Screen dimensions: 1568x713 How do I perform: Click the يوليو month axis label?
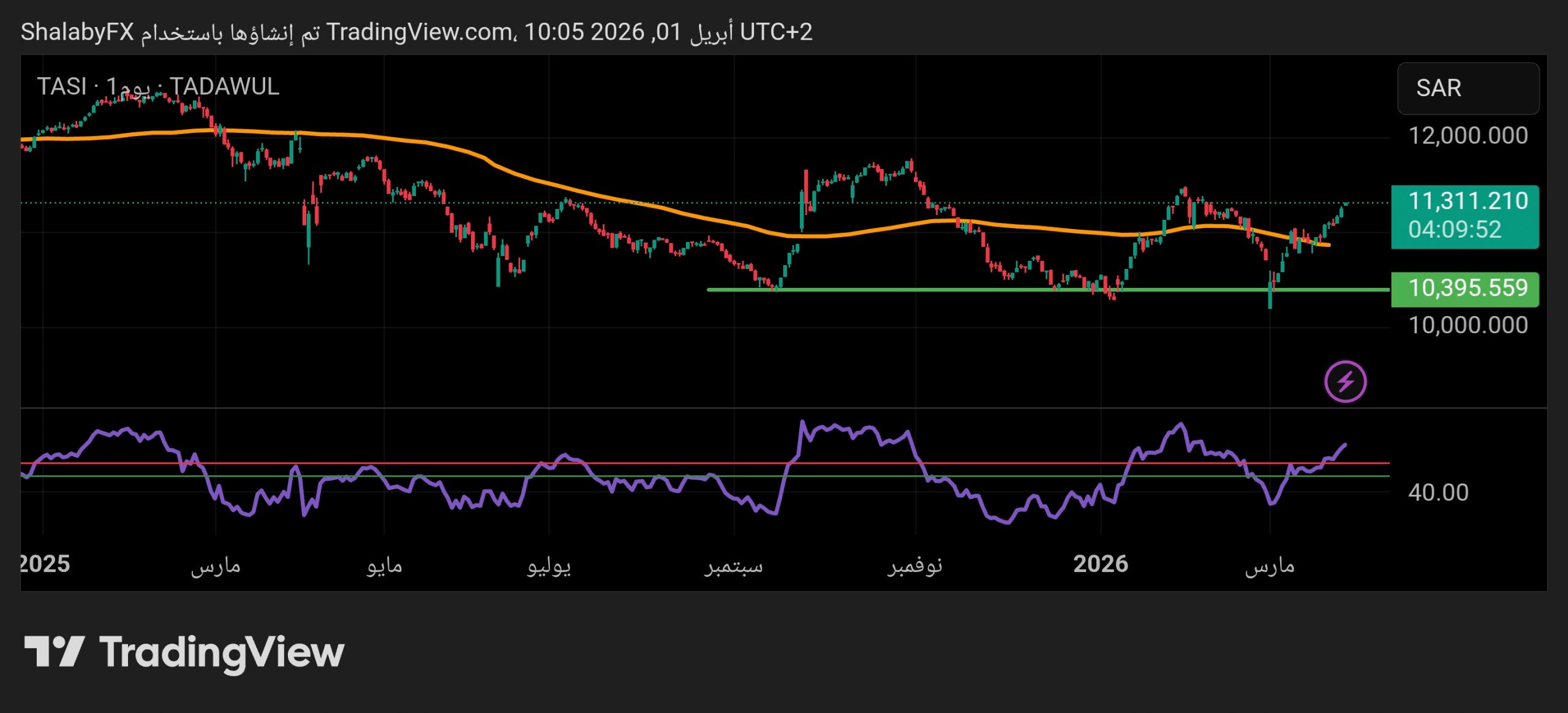pyautogui.click(x=548, y=565)
